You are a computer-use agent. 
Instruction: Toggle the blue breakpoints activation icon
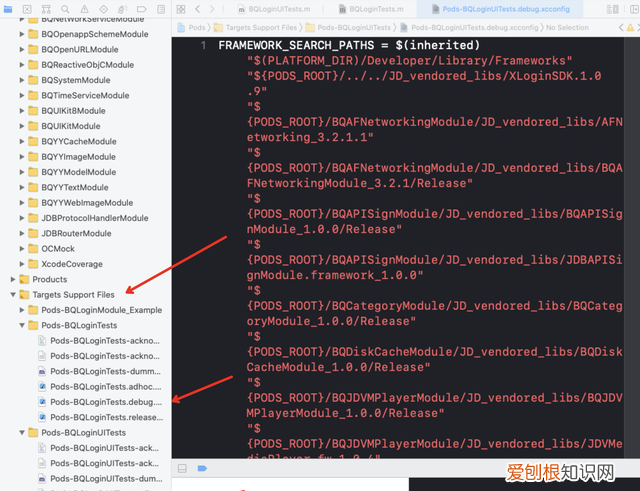(x=202, y=467)
